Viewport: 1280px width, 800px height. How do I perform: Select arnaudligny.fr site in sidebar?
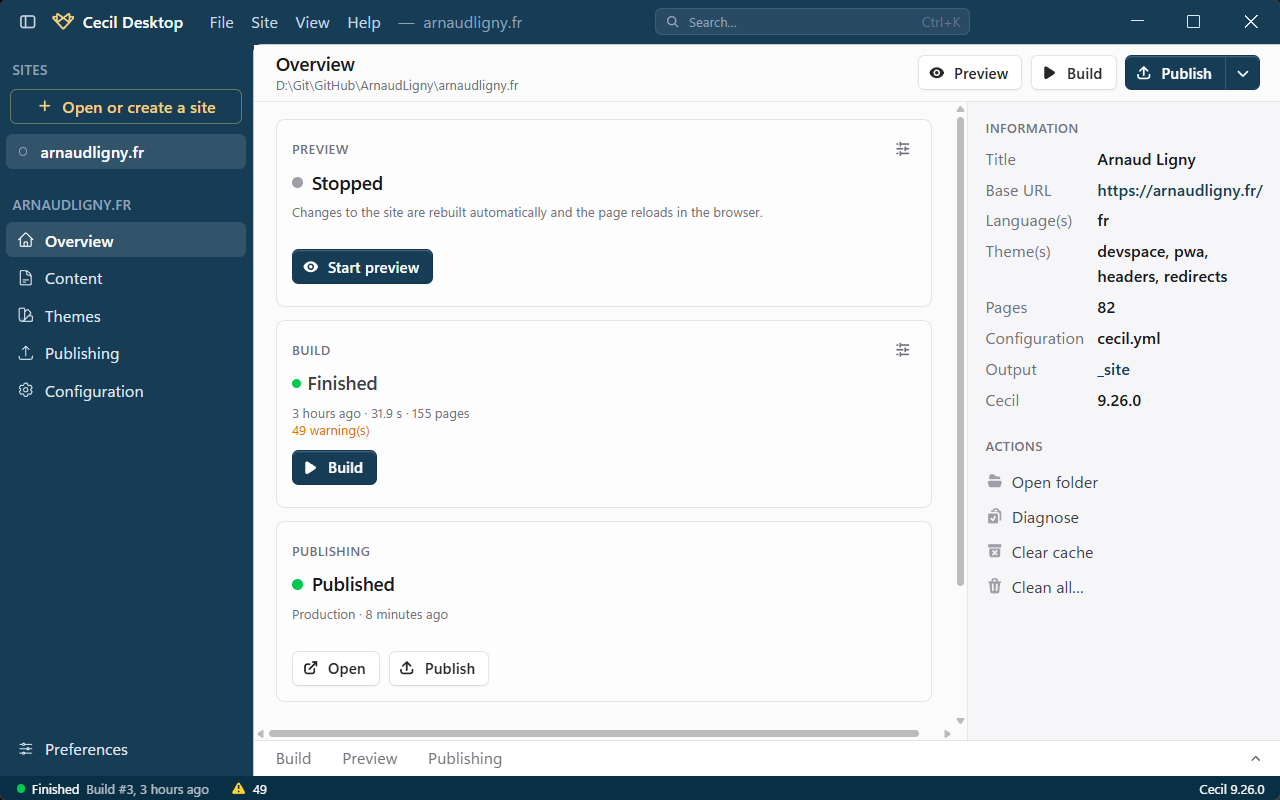click(126, 152)
